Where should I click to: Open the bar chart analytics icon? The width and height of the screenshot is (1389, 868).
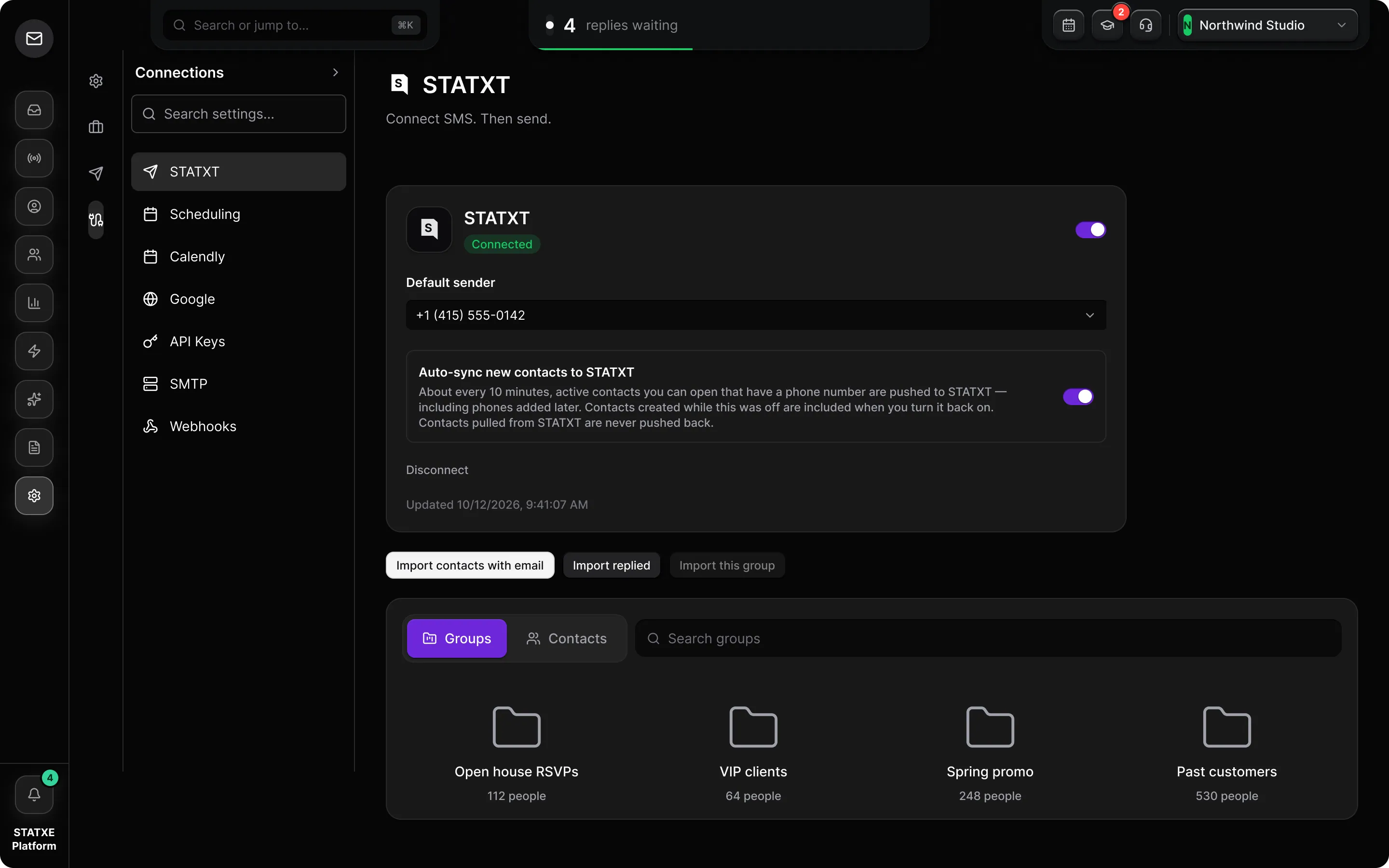click(34, 302)
